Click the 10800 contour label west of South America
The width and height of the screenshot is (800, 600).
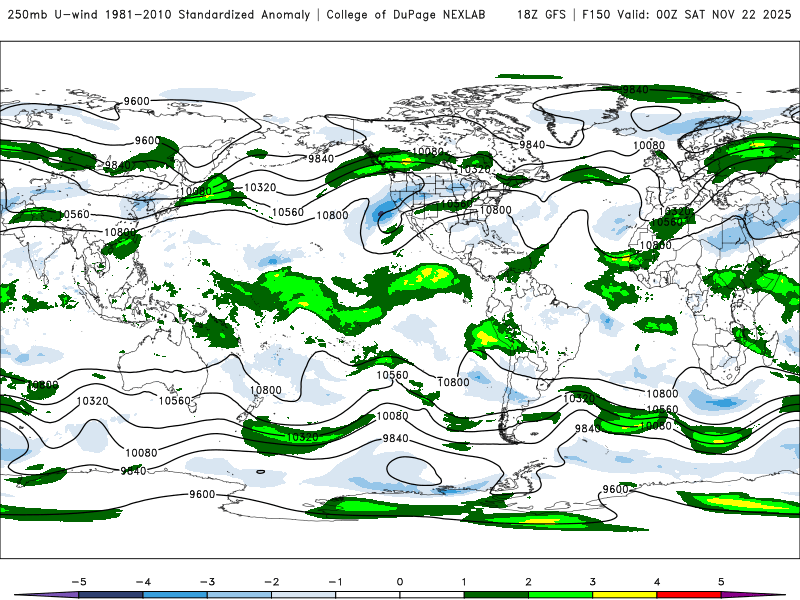tap(453, 382)
